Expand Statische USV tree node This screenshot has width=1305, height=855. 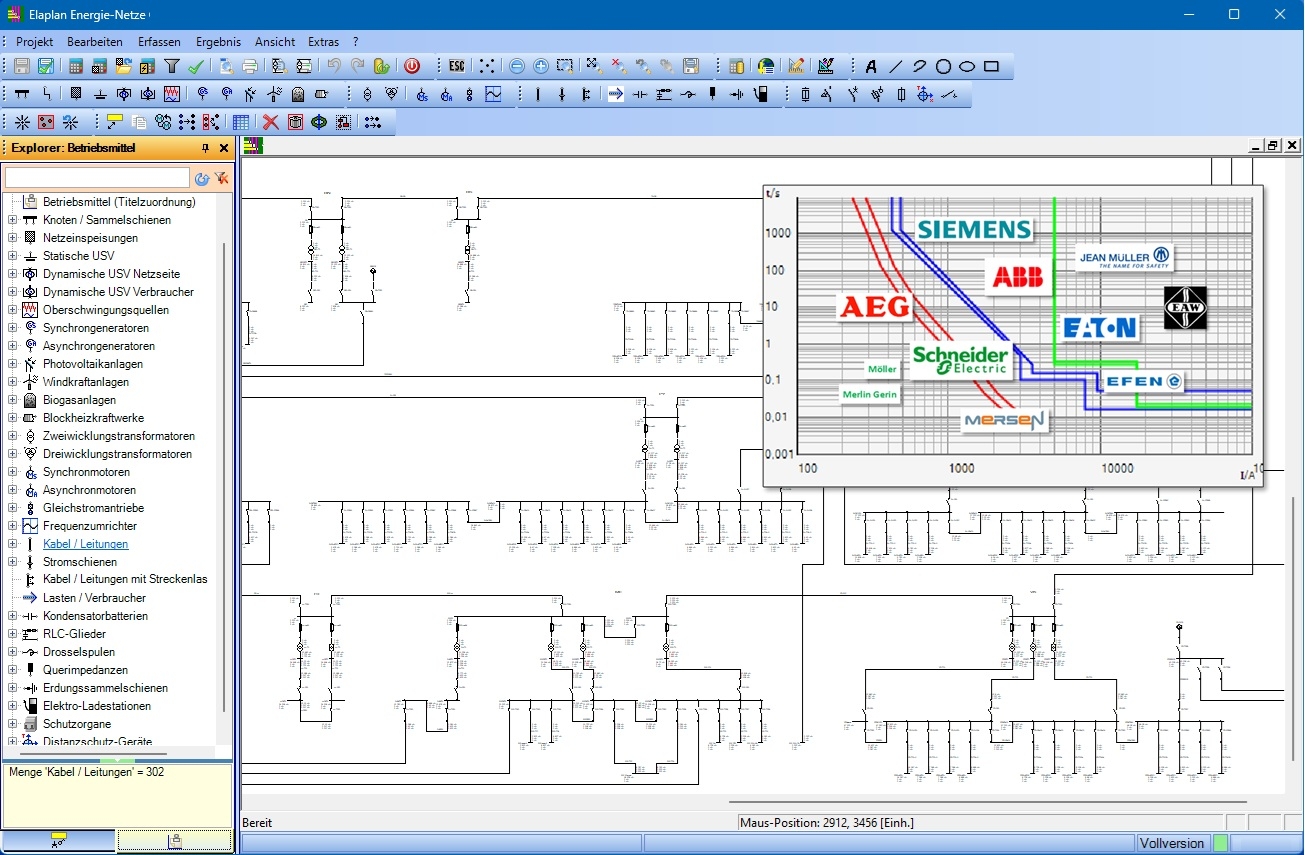[x=12, y=256]
